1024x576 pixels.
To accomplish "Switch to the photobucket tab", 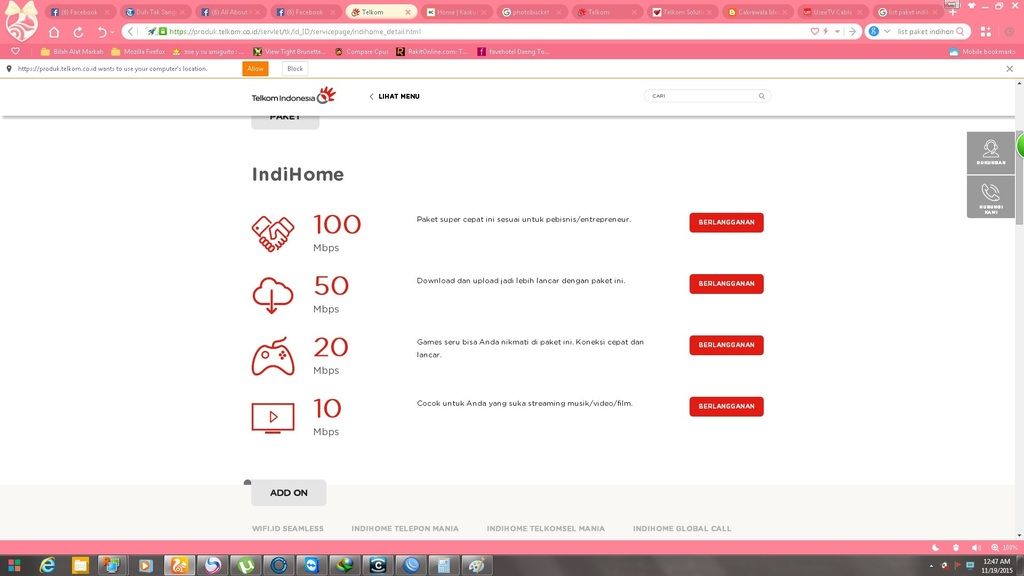I will pyautogui.click(x=531, y=12).
